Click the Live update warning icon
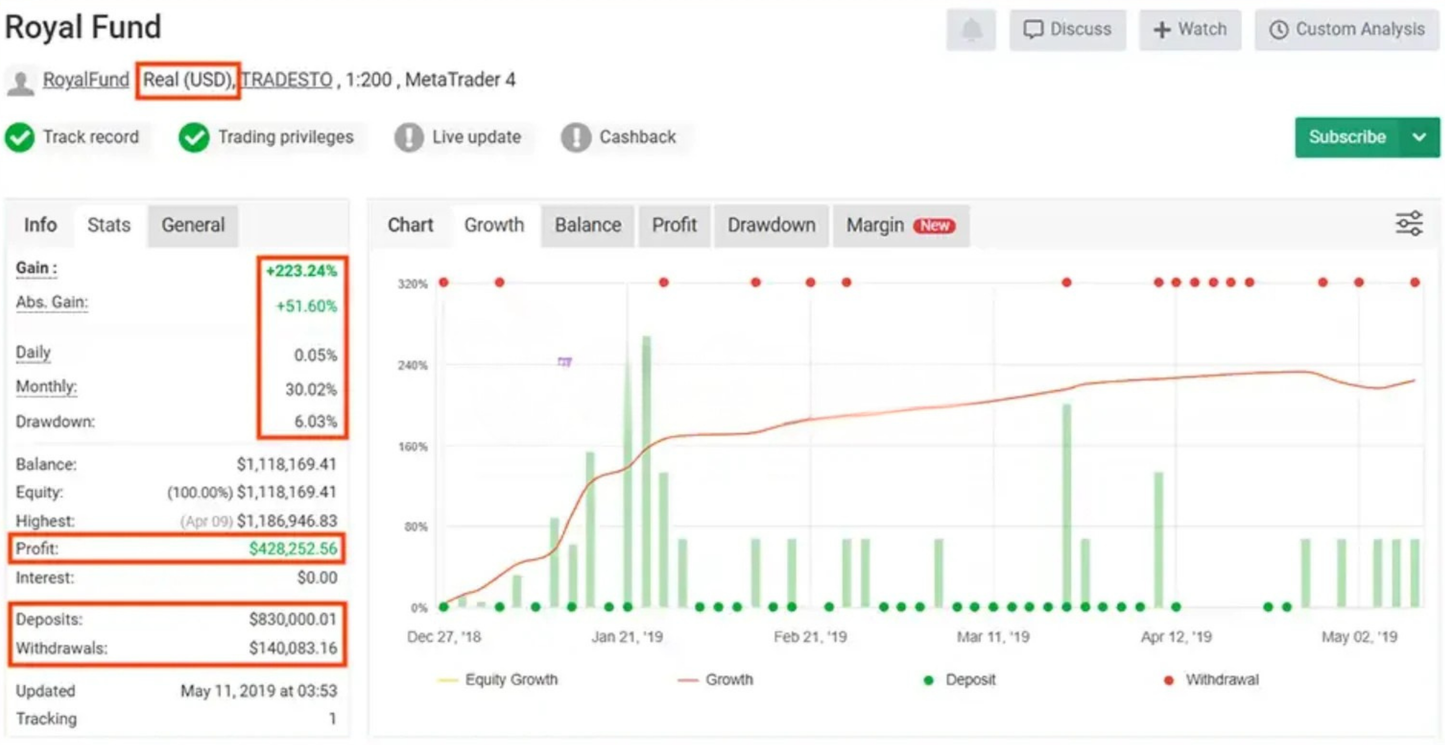 click(x=409, y=137)
